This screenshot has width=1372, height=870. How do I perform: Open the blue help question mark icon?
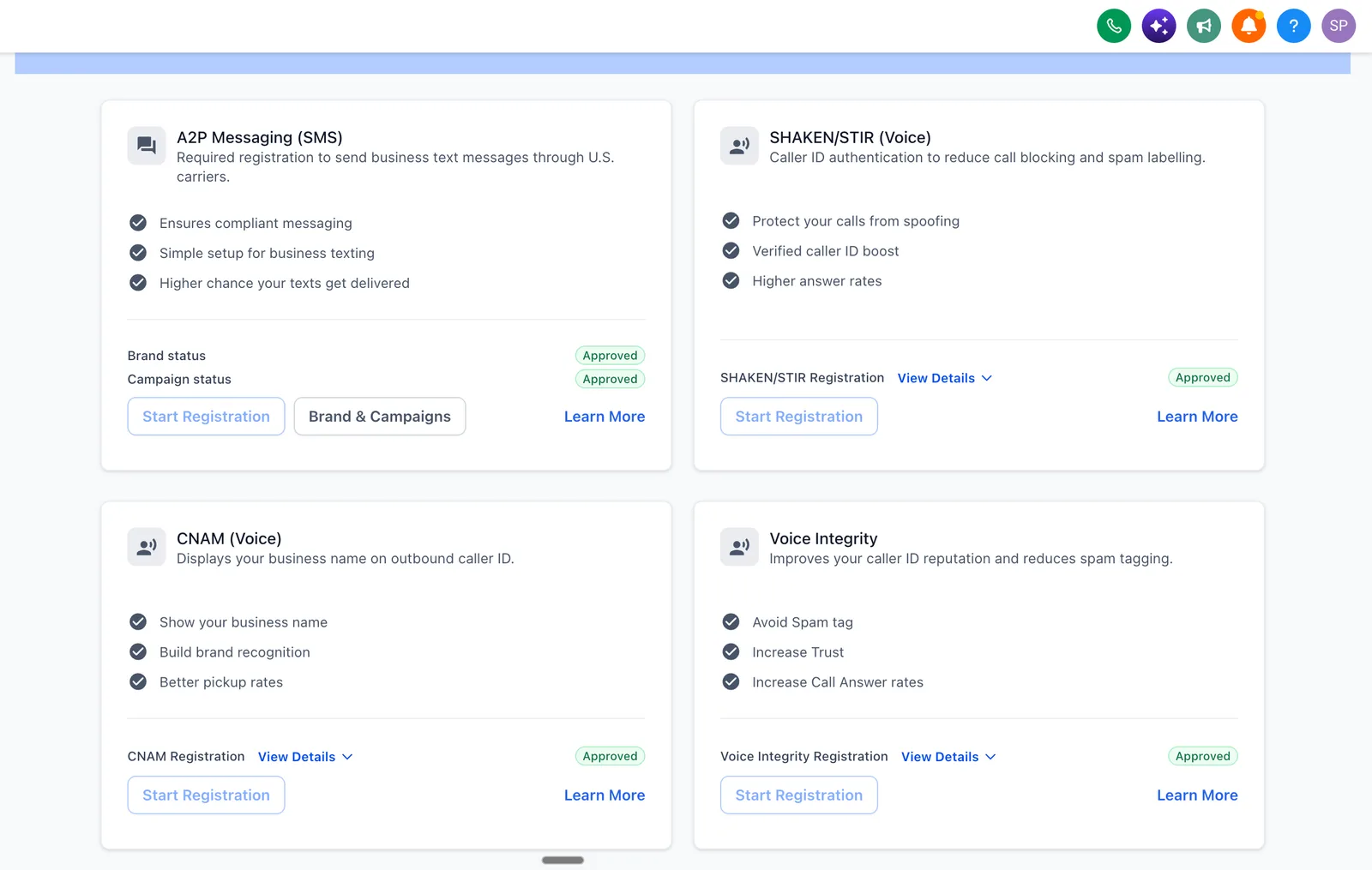(x=1294, y=26)
